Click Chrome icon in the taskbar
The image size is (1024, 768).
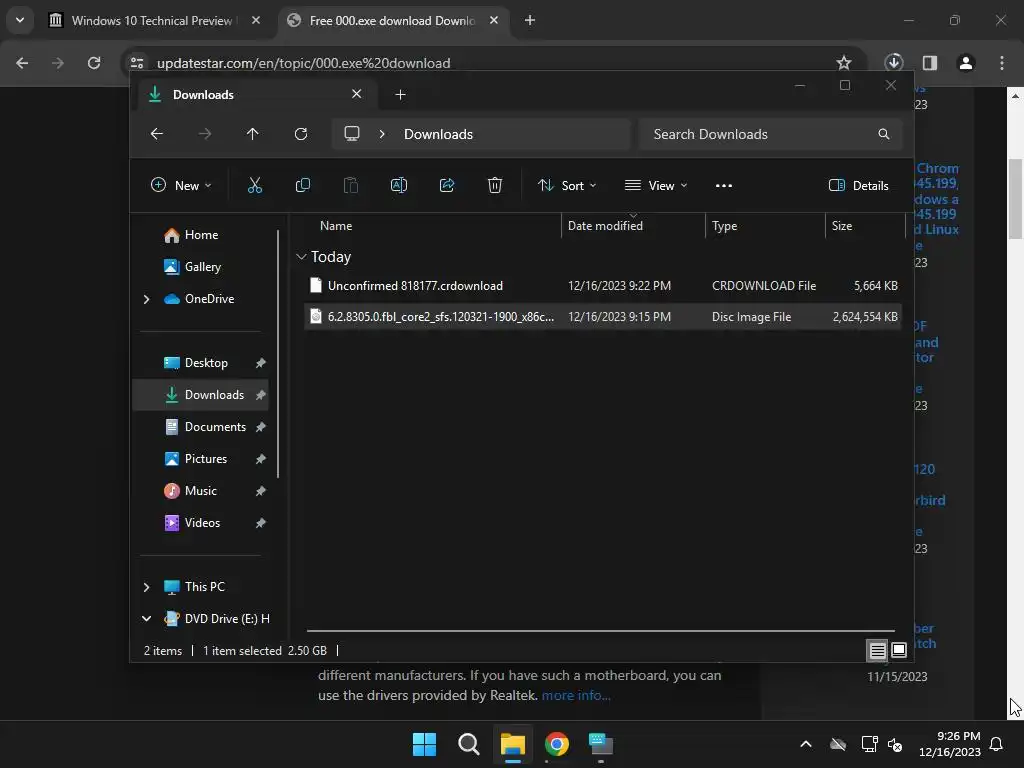click(x=556, y=744)
